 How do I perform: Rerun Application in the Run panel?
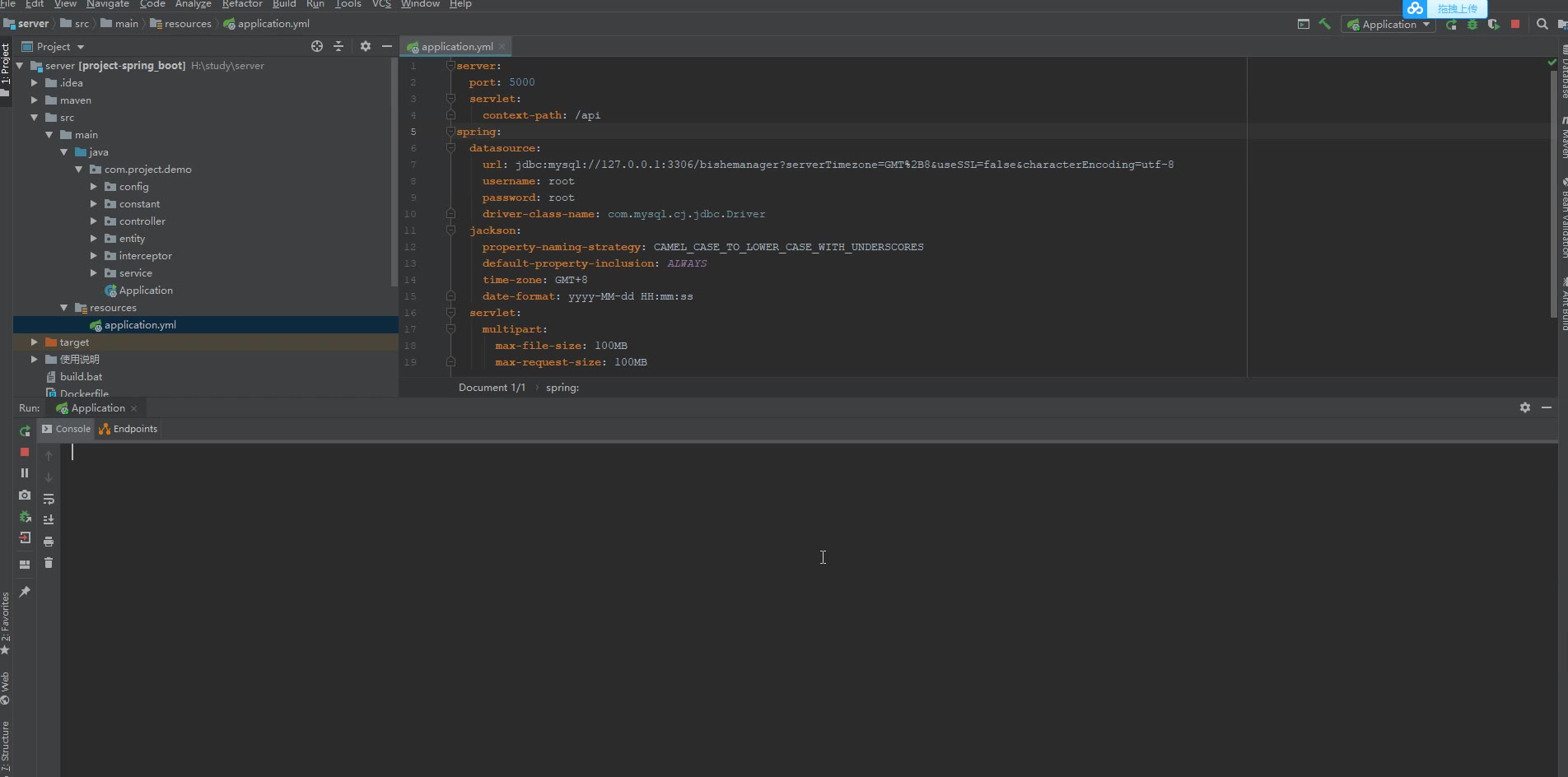[x=25, y=430]
